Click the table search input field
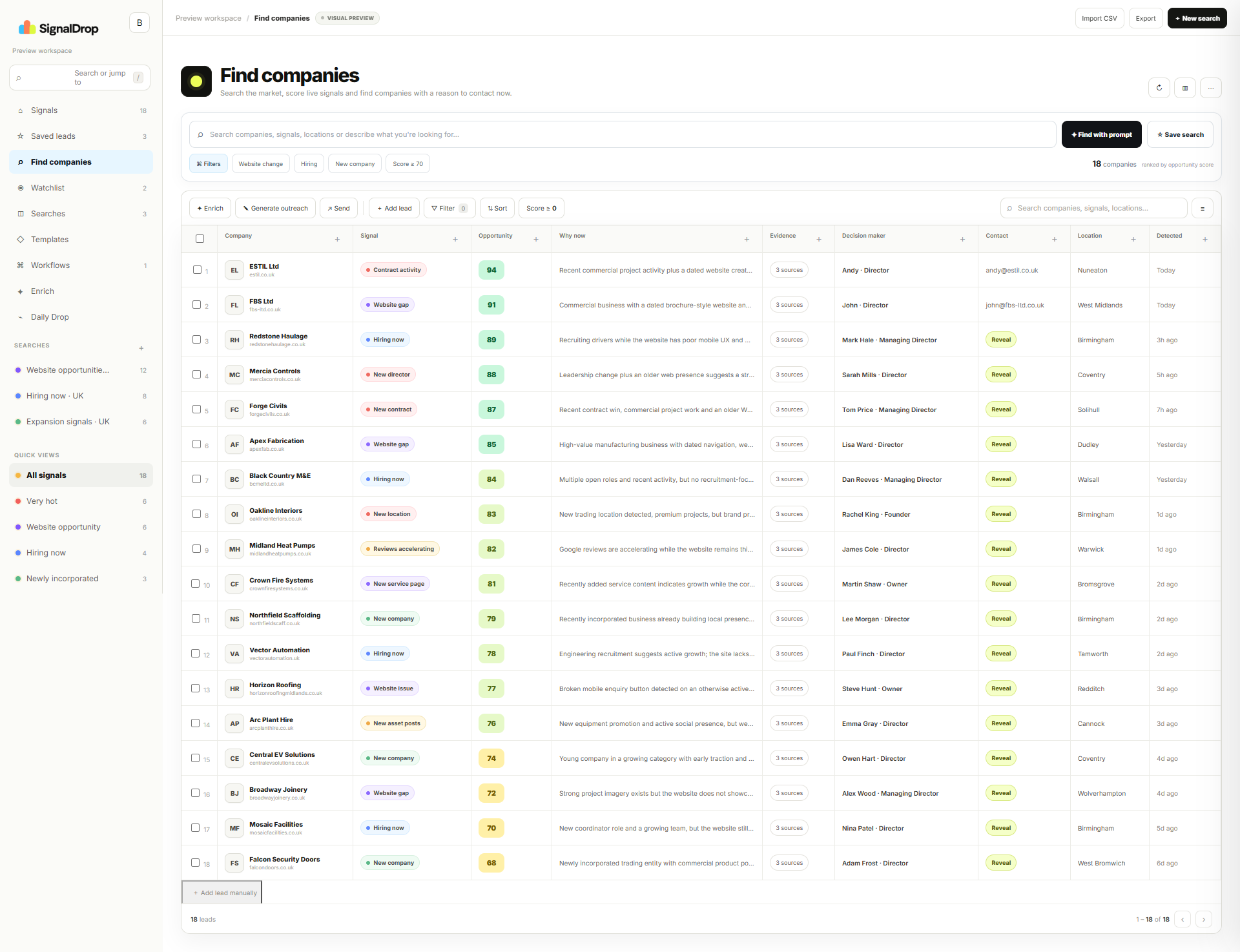 tap(1094, 208)
